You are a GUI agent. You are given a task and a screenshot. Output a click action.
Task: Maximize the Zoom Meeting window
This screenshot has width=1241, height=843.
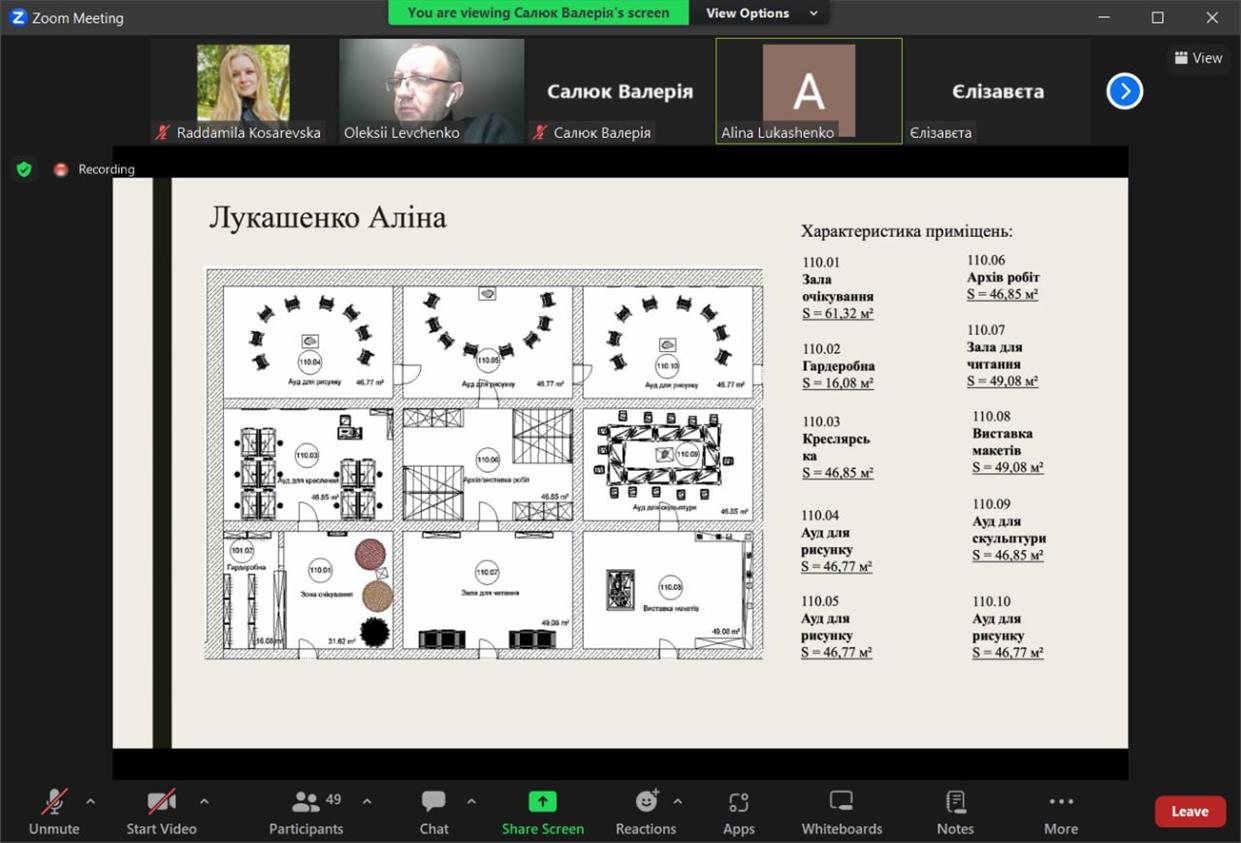coord(1157,17)
